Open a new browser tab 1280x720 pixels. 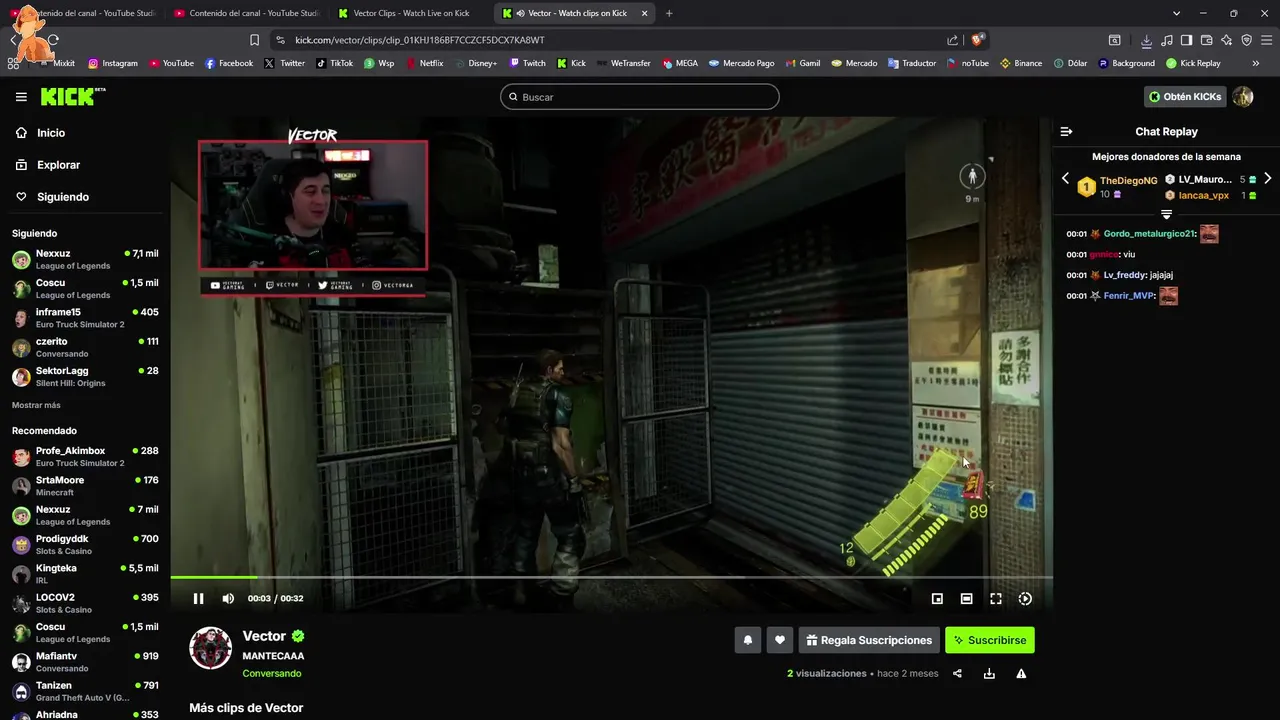click(x=669, y=13)
